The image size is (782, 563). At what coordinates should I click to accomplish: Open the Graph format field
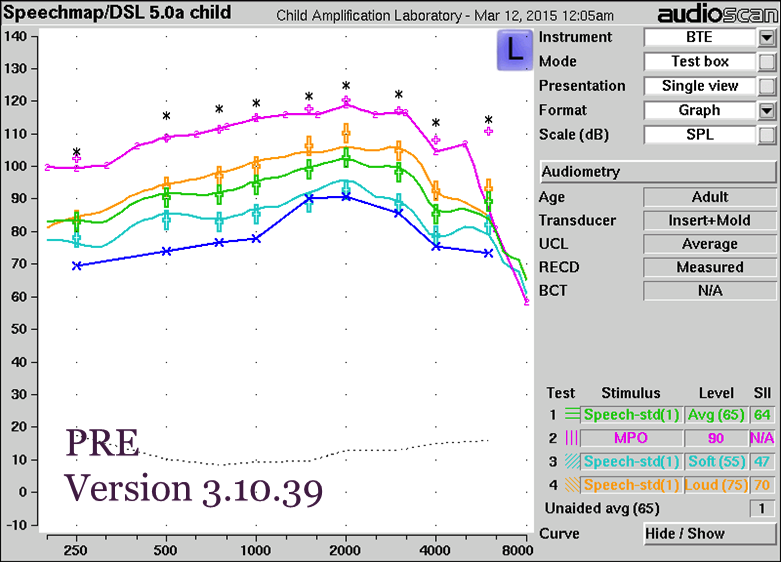[700, 111]
